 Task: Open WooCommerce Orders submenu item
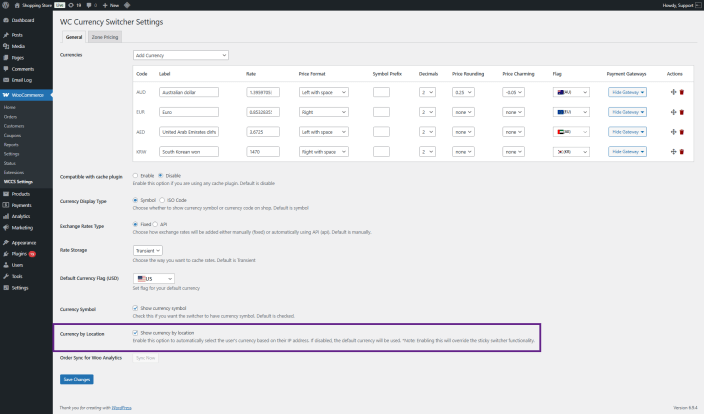(10, 117)
